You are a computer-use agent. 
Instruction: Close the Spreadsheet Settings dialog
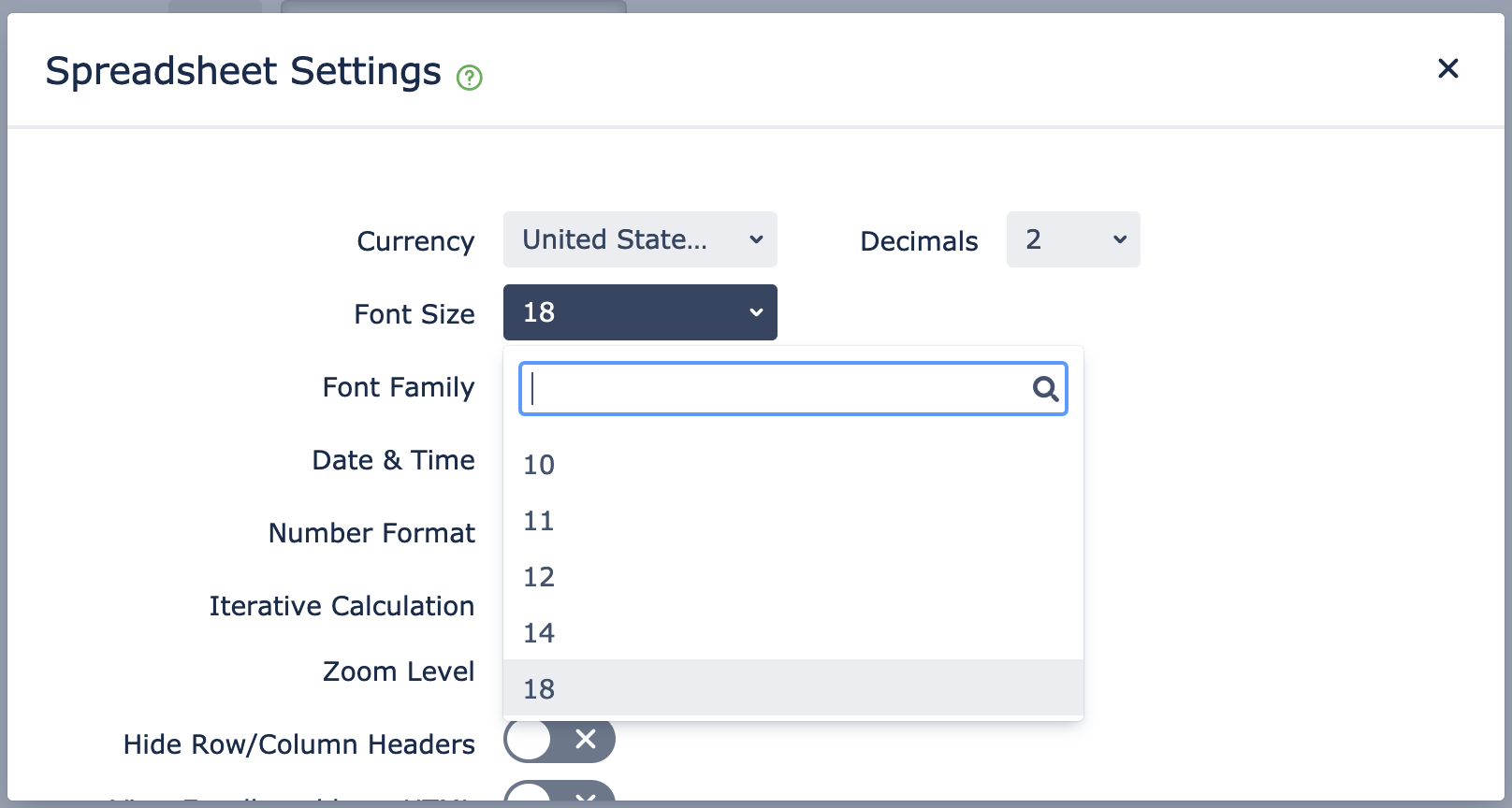(x=1447, y=68)
